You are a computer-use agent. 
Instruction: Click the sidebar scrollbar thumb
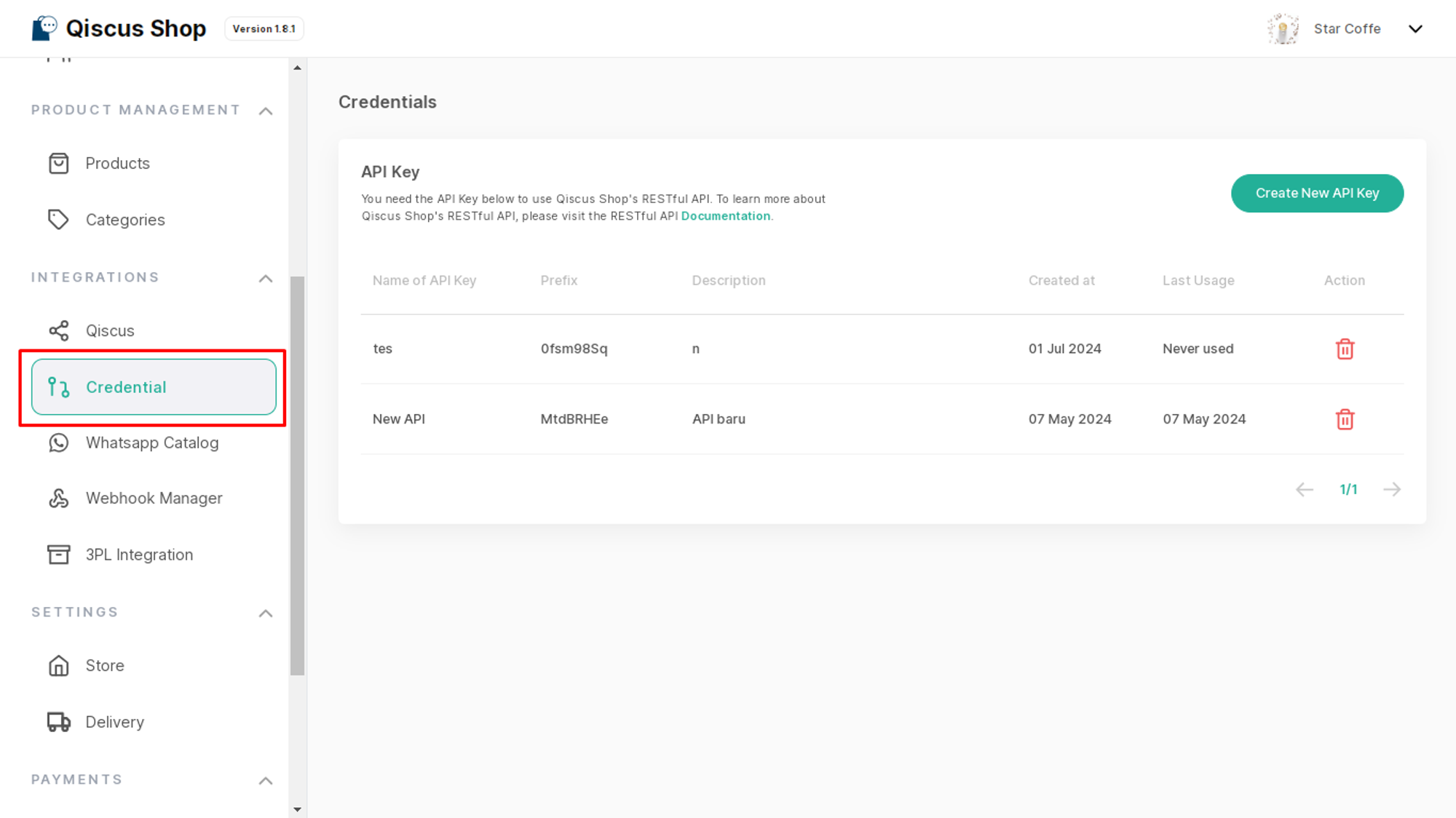pyautogui.click(x=297, y=476)
